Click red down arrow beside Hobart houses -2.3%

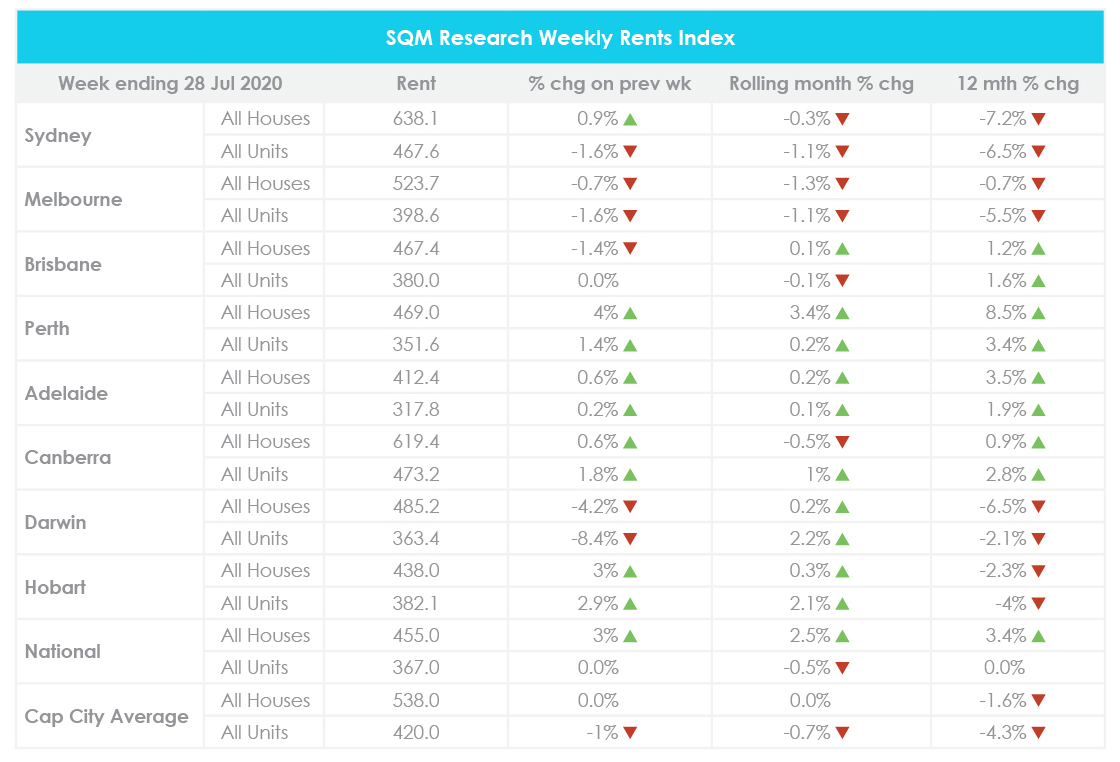tap(1039, 571)
